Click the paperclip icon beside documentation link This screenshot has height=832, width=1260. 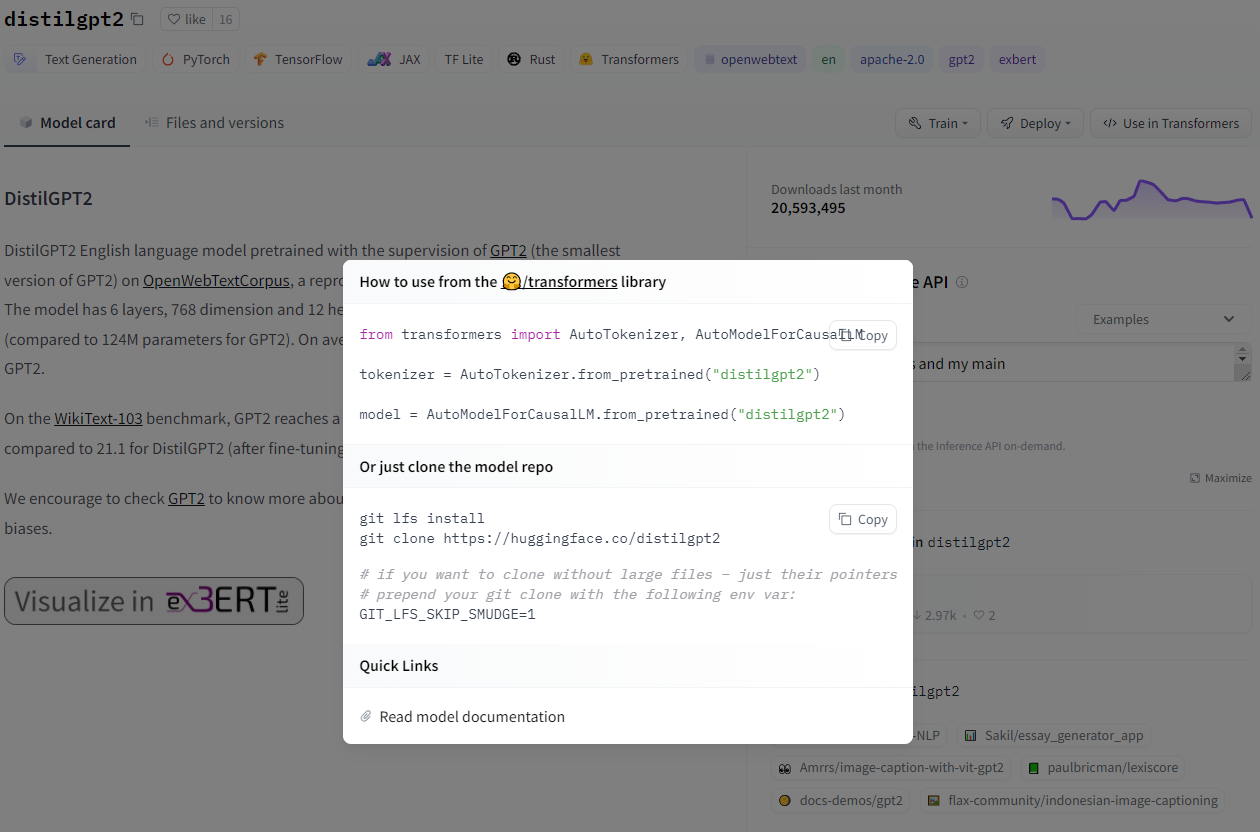click(x=366, y=717)
